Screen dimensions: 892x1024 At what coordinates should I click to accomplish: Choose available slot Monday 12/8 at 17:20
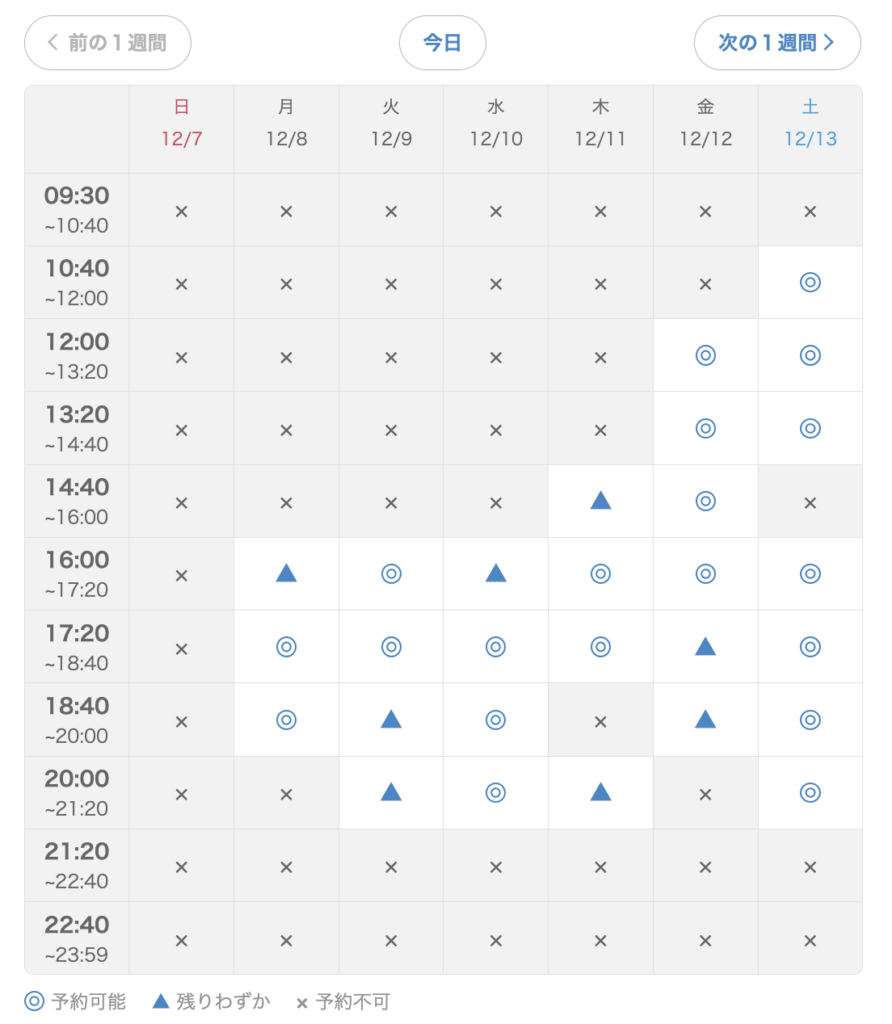(x=286, y=647)
